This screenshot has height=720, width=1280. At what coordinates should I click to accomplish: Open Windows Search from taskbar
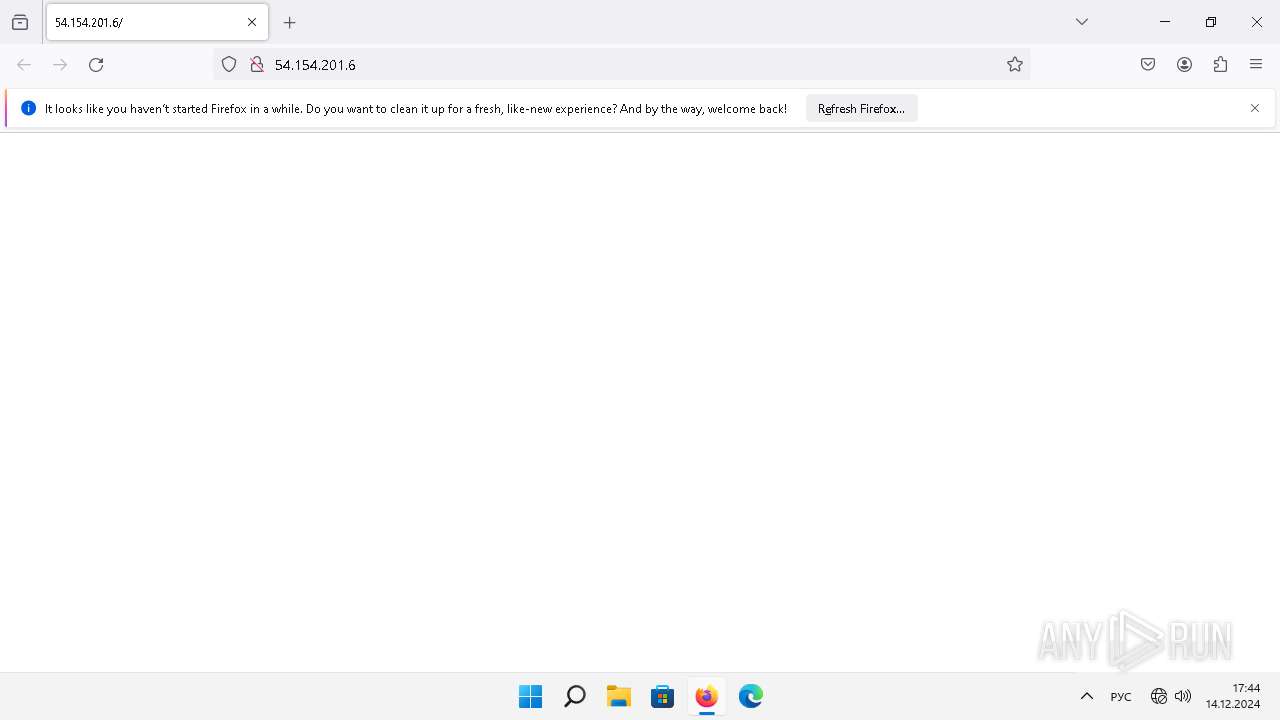(574, 696)
